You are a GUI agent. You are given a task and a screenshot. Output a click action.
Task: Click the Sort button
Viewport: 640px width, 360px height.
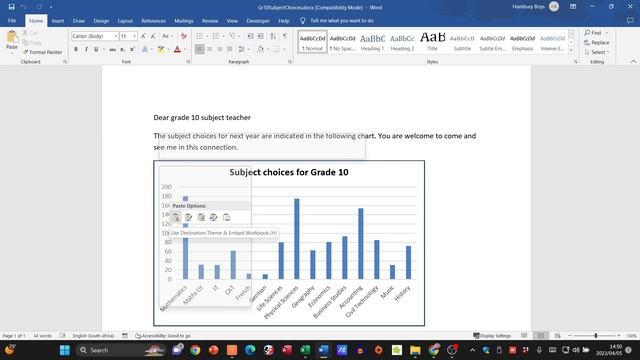click(x=273, y=36)
